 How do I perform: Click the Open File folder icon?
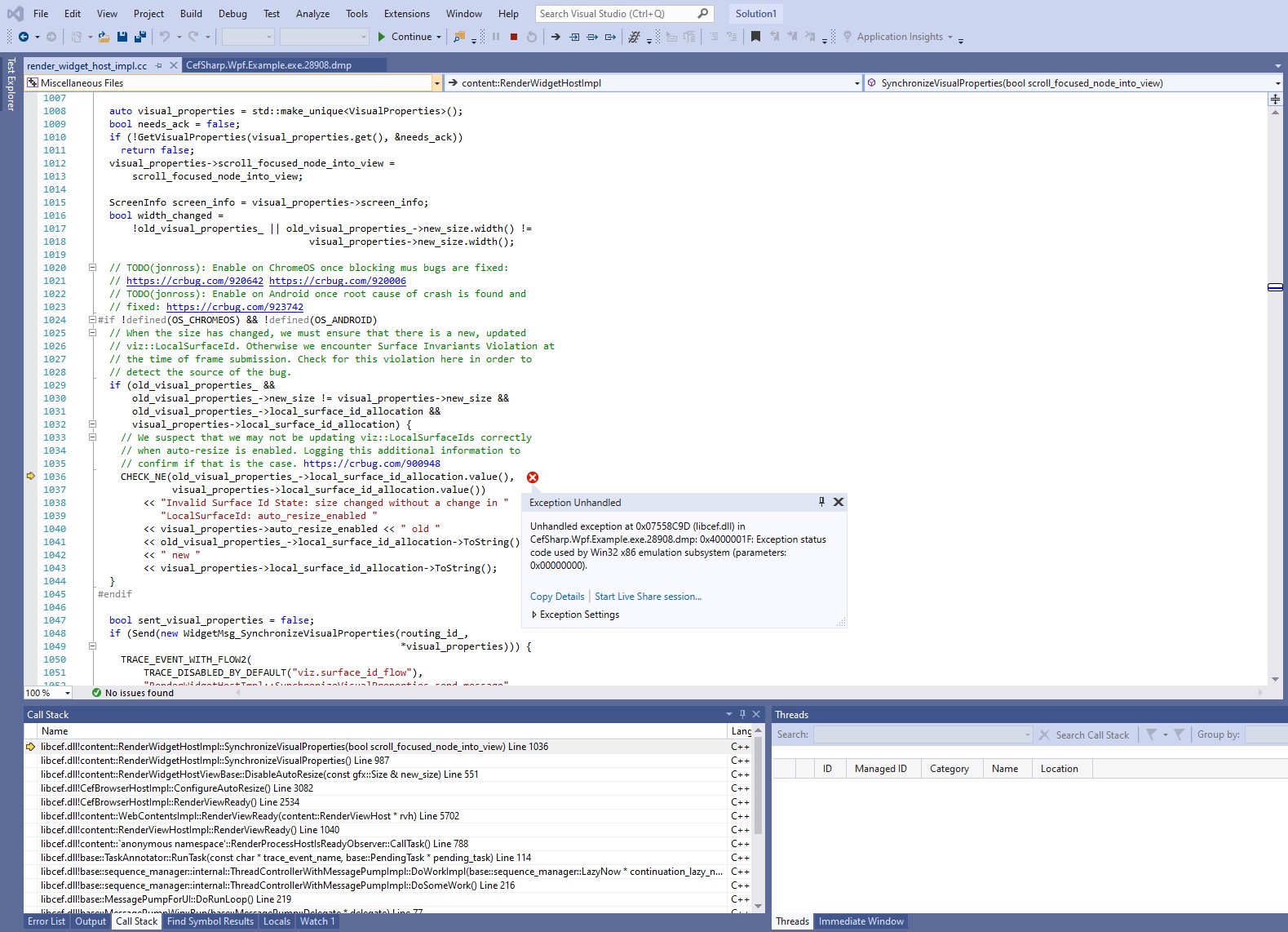coord(104,37)
